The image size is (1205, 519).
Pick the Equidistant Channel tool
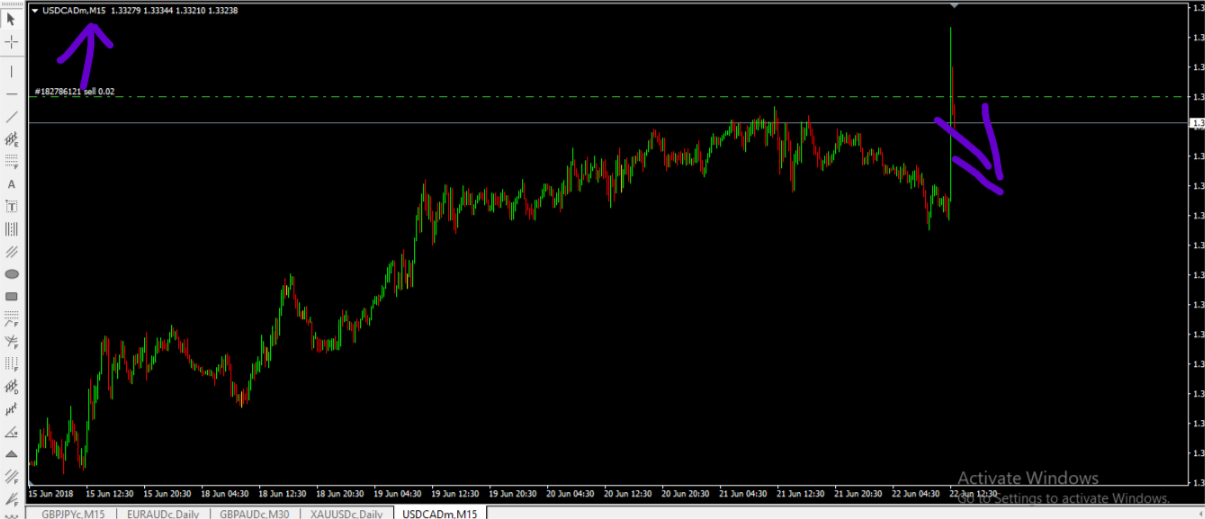click(x=12, y=140)
